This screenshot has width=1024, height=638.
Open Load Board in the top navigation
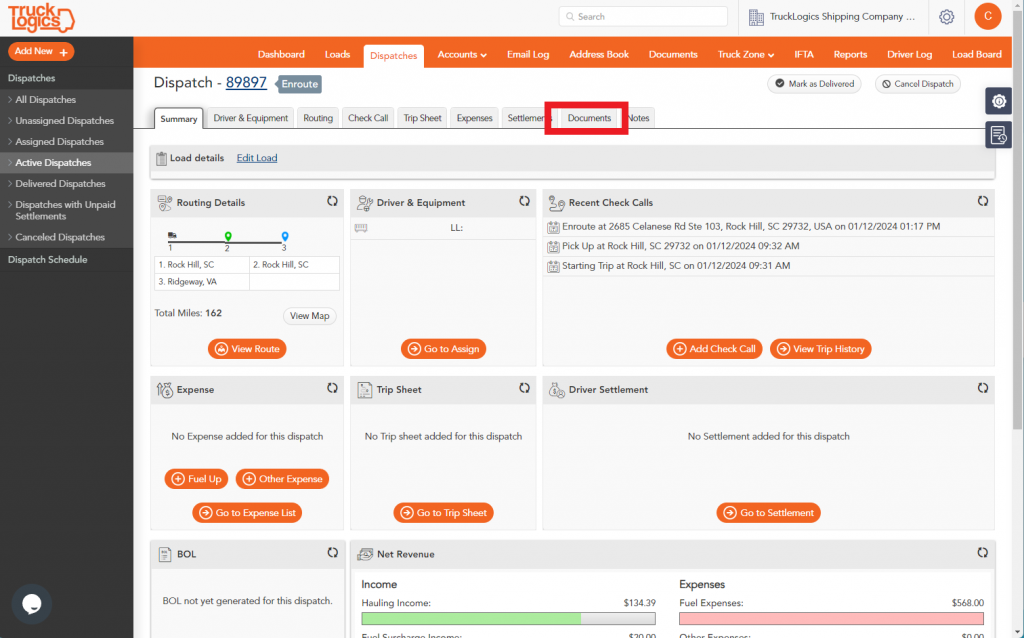(x=976, y=55)
